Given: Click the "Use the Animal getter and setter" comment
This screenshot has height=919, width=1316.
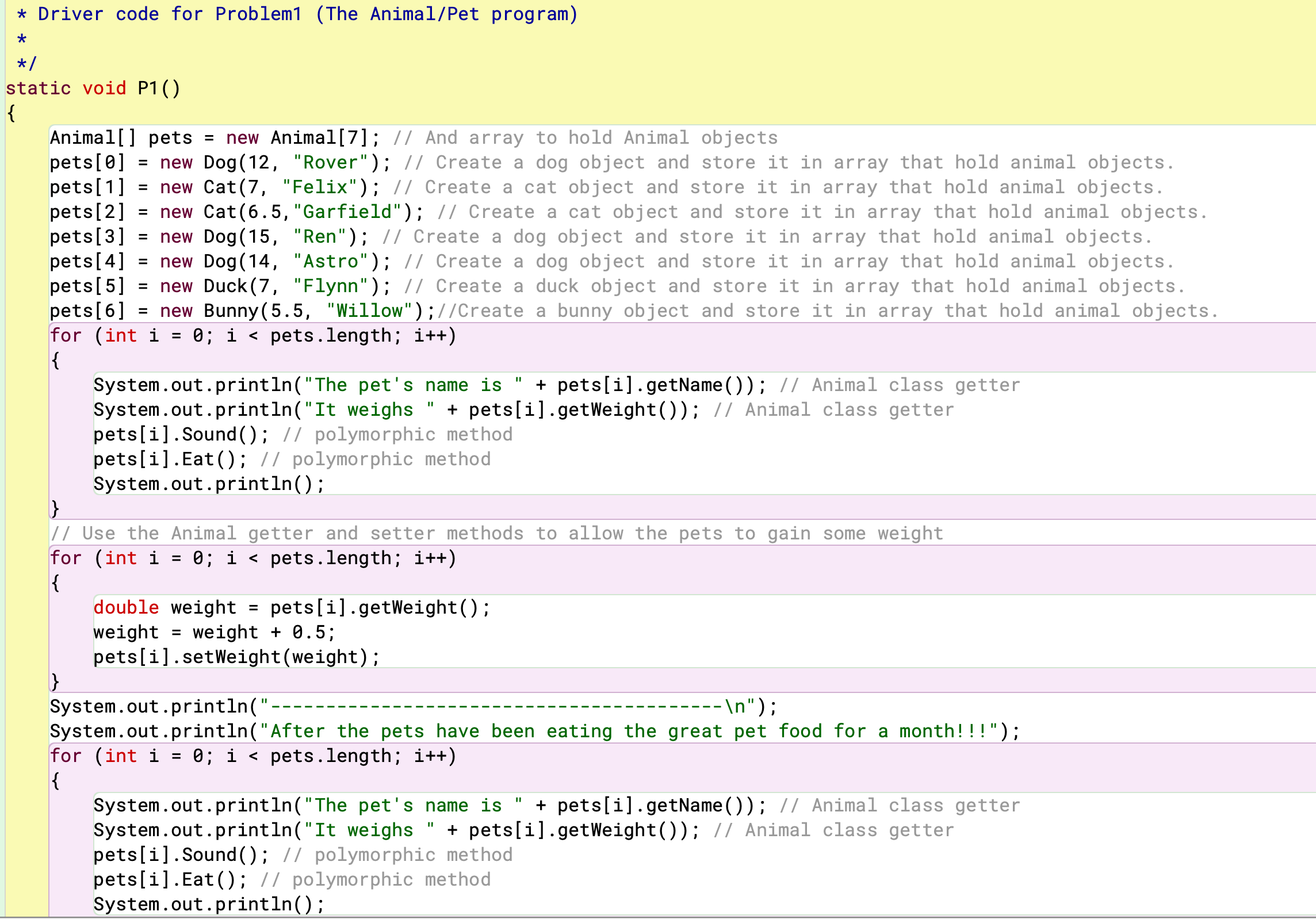Looking at the screenshot, I should pyautogui.click(x=497, y=534).
